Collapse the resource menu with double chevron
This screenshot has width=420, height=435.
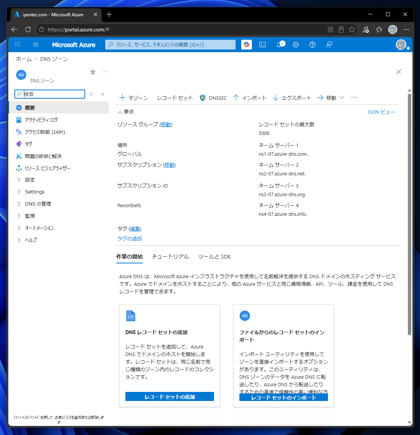tap(102, 94)
